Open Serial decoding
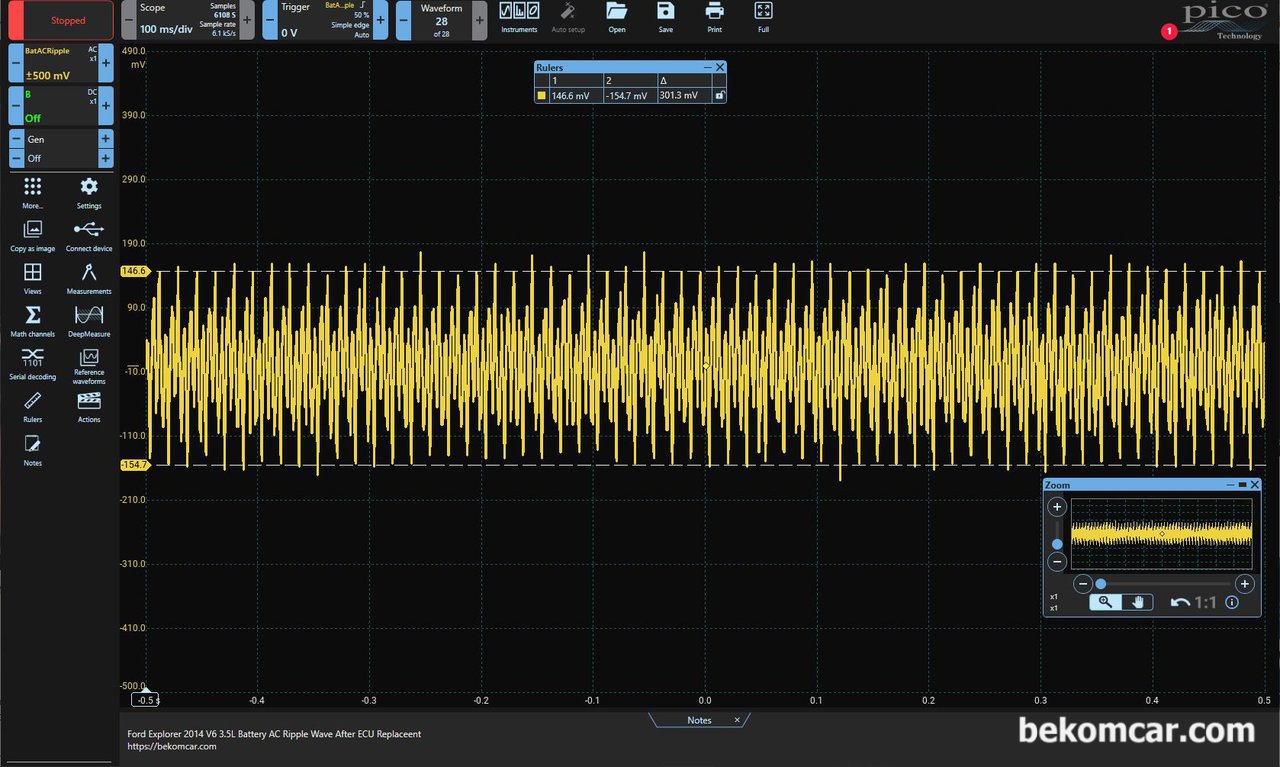The height and width of the screenshot is (767, 1280). [x=33, y=363]
